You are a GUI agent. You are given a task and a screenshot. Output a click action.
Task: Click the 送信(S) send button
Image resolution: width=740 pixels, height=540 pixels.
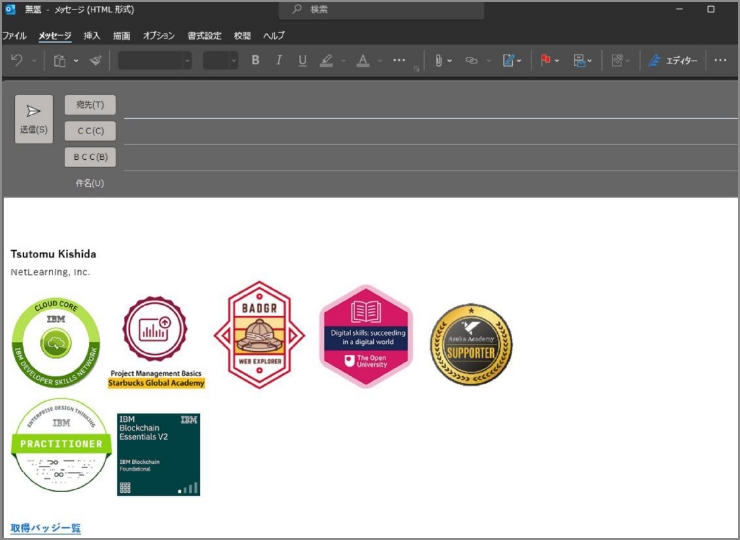point(34,119)
